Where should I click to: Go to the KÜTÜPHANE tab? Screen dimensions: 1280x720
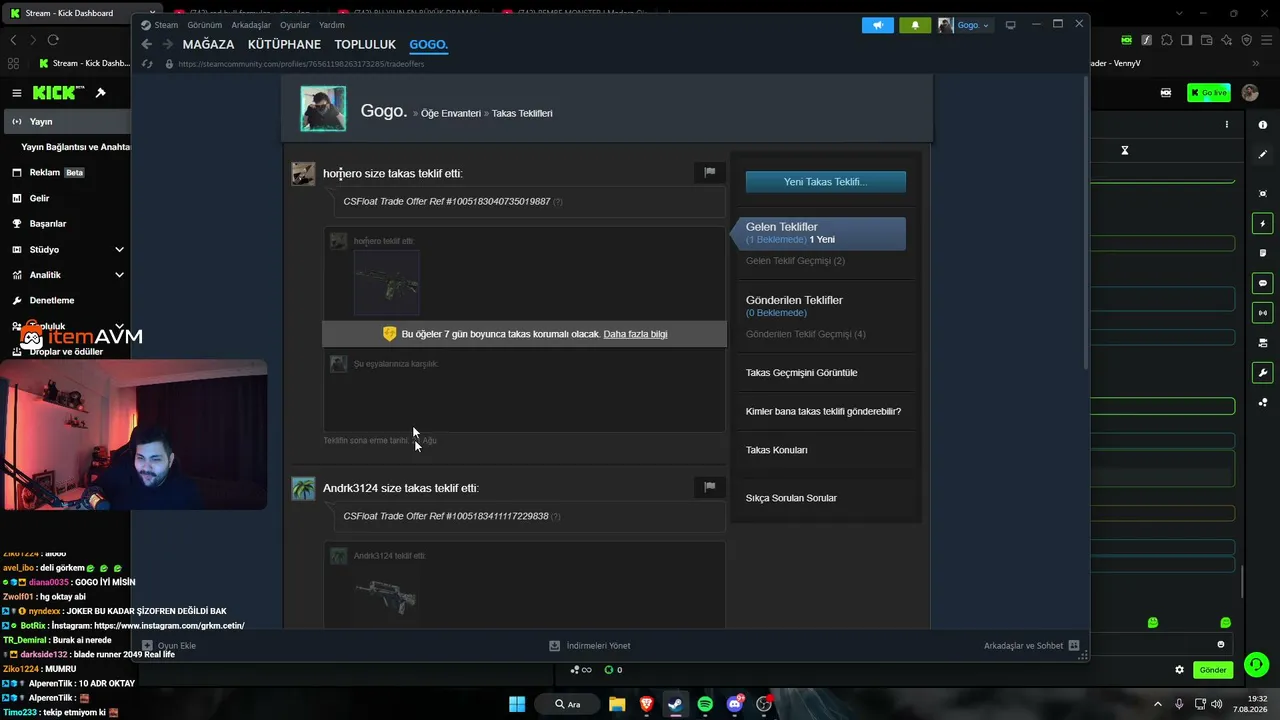pyautogui.click(x=284, y=45)
